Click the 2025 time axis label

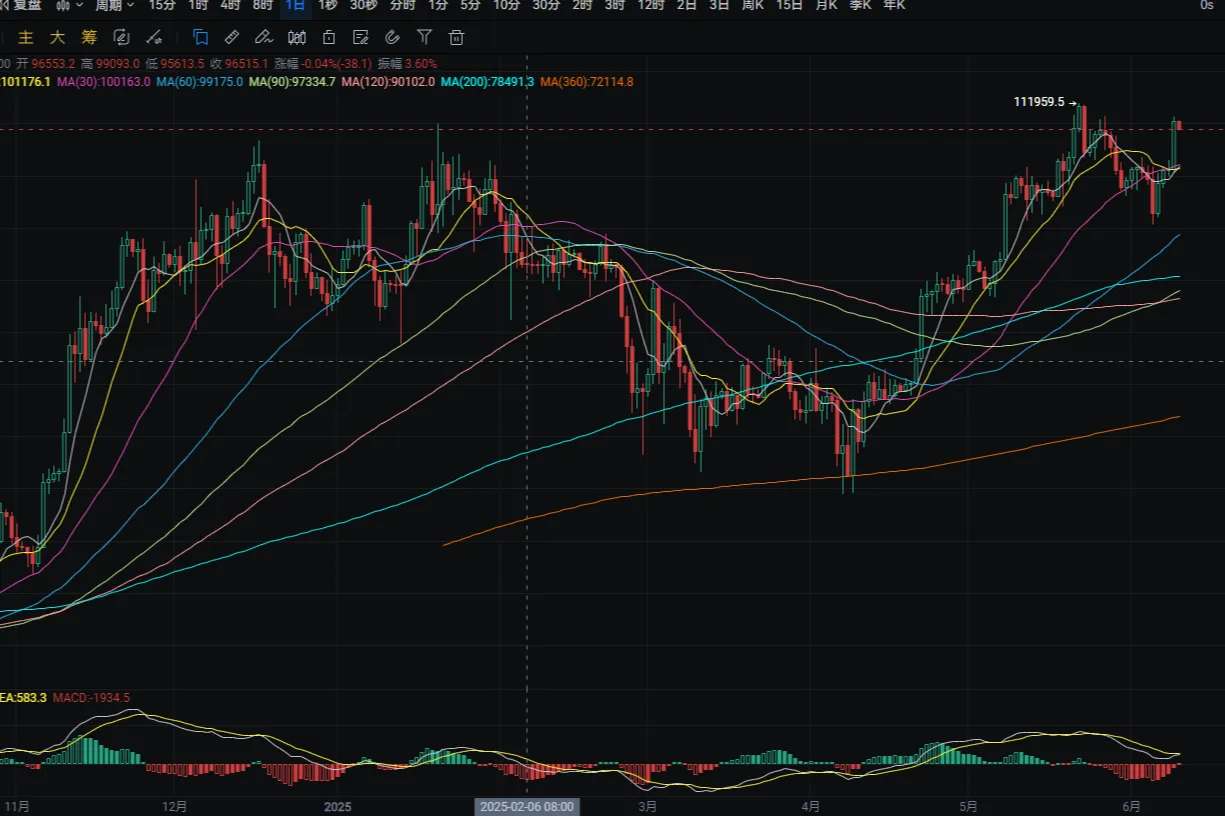338,806
